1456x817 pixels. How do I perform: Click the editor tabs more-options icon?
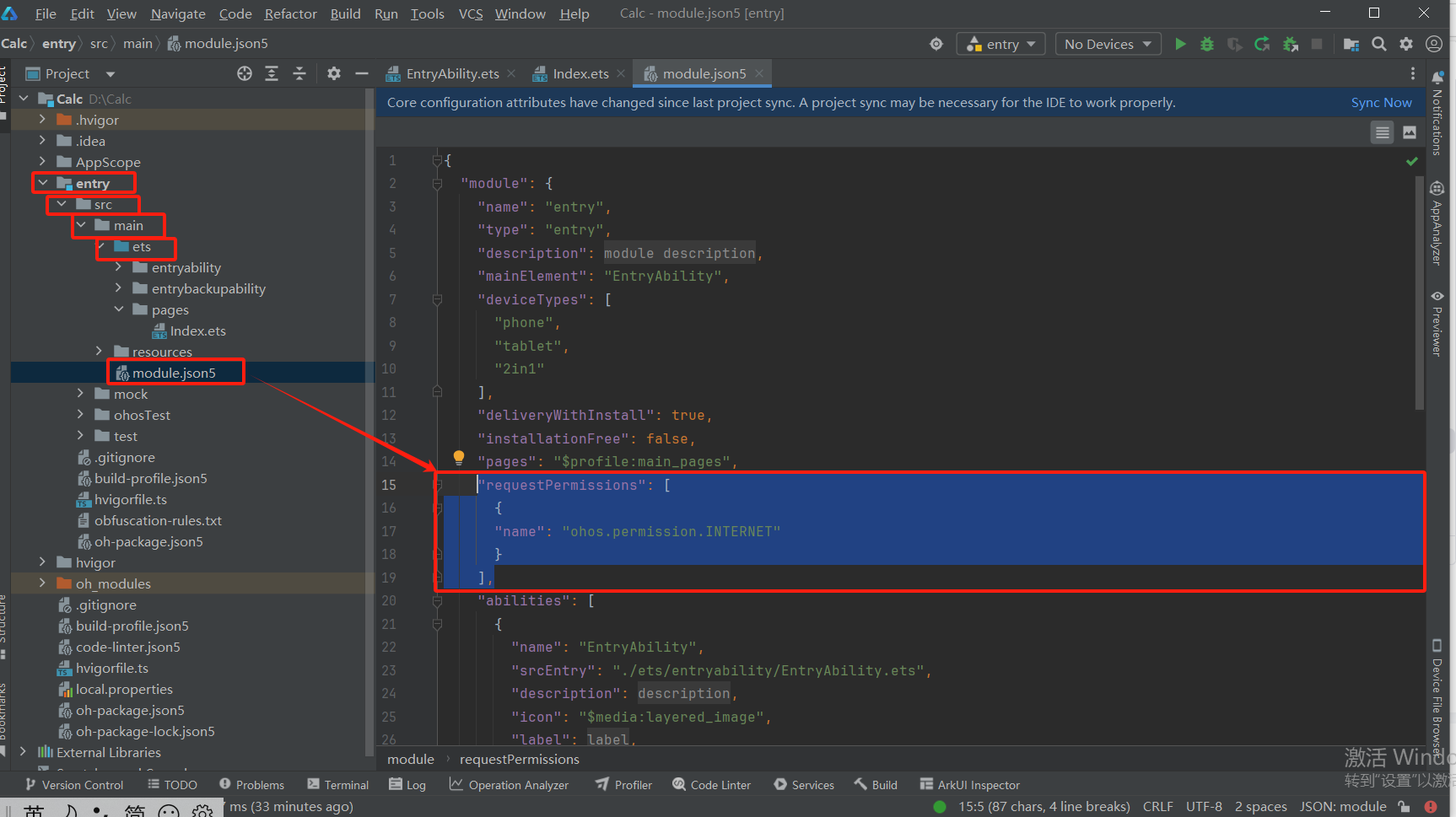pos(1413,73)
